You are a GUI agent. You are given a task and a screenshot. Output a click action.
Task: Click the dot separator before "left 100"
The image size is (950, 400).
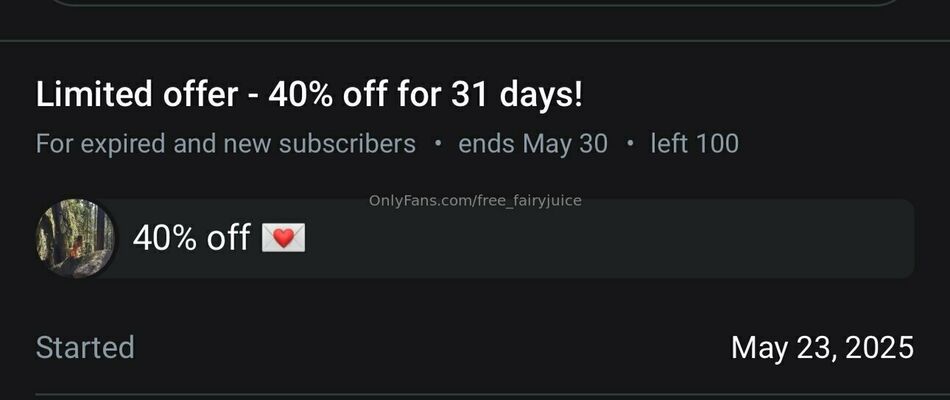(629, 145)
